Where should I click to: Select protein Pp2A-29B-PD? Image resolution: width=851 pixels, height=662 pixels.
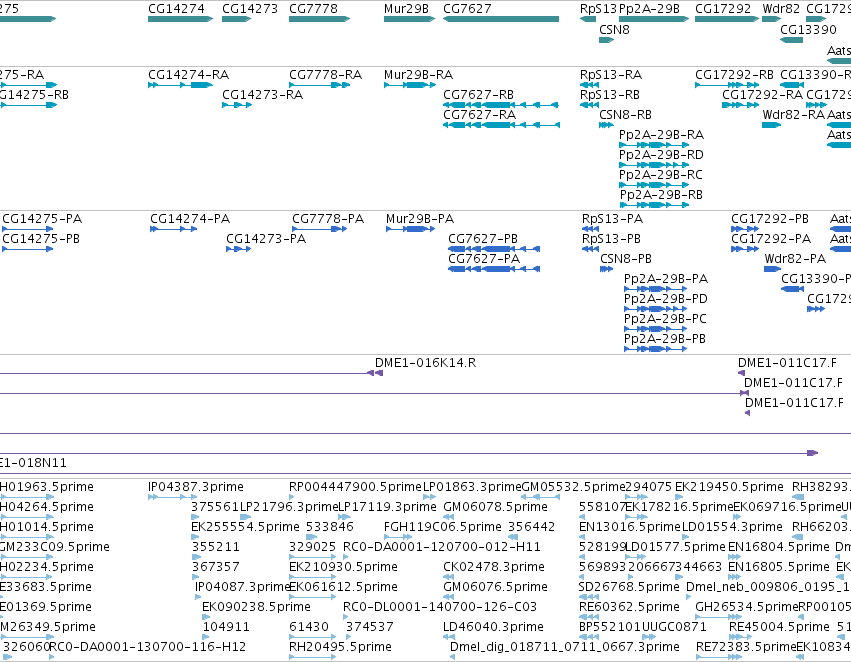(x=665, y=299)
